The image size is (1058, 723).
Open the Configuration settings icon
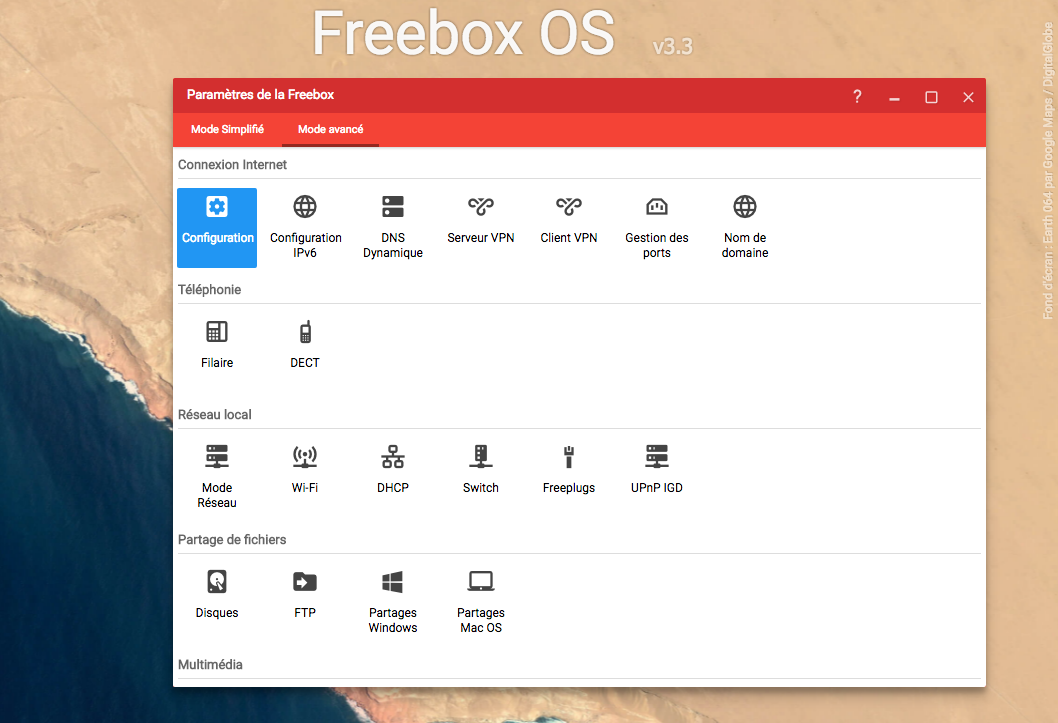pyautogui.click(x=217, y=227)
